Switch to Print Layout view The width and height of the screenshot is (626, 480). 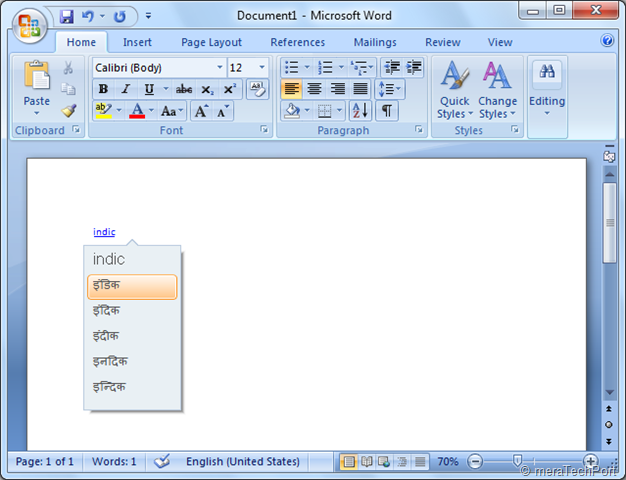[x=349, y=462]
